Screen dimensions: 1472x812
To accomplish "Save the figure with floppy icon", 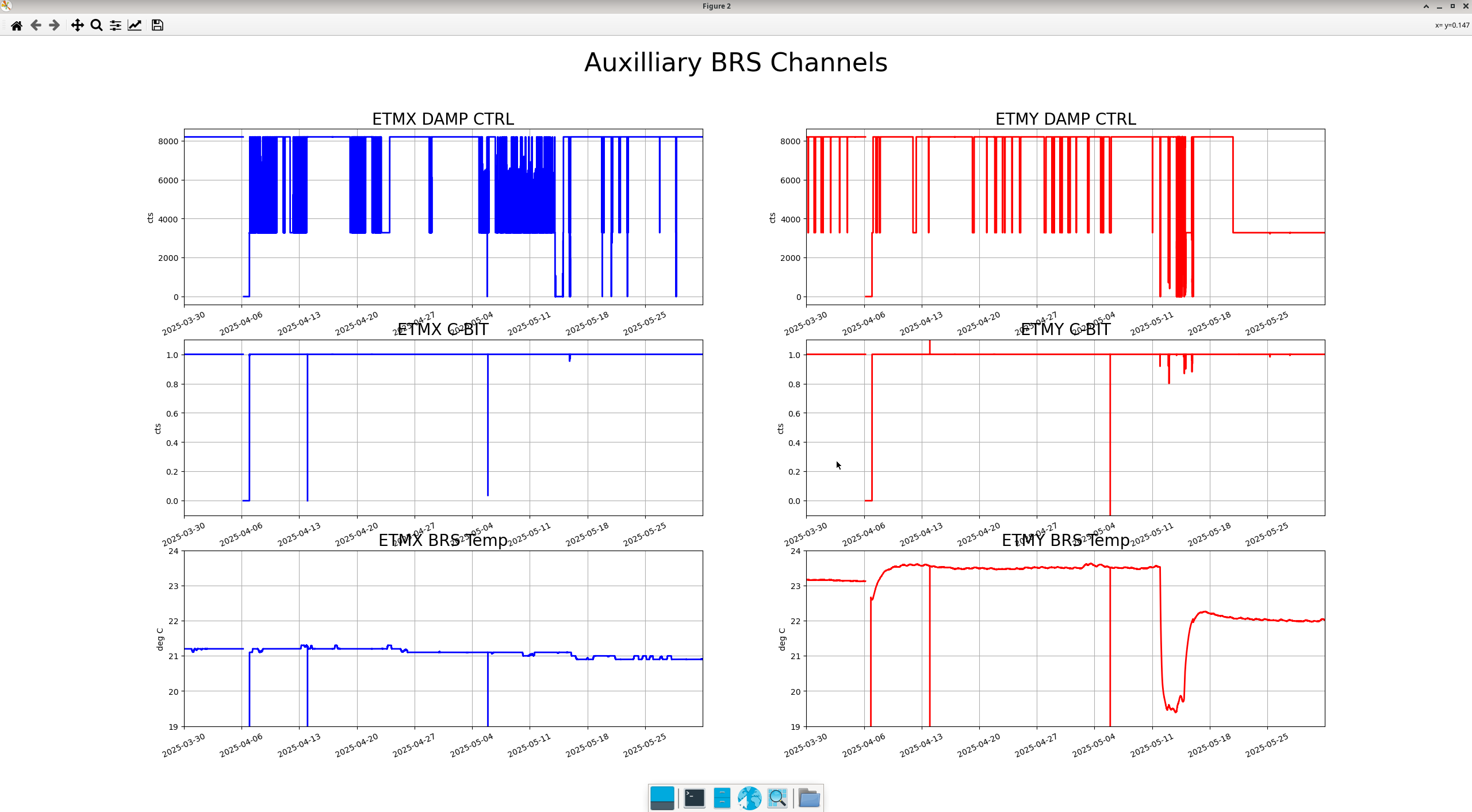I will 157,25.
